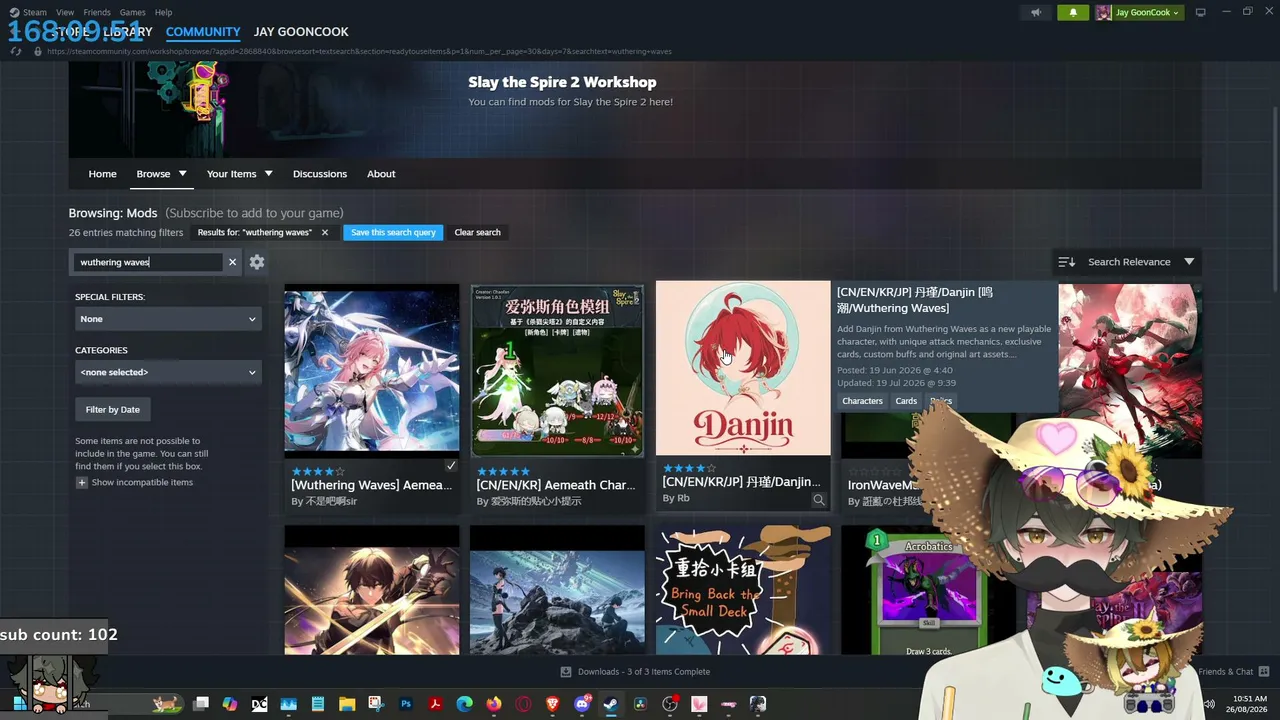Viewport: 1280px width, 720px height.
Task: Open Brave browser from the taskbar
Action: [553, 704]
